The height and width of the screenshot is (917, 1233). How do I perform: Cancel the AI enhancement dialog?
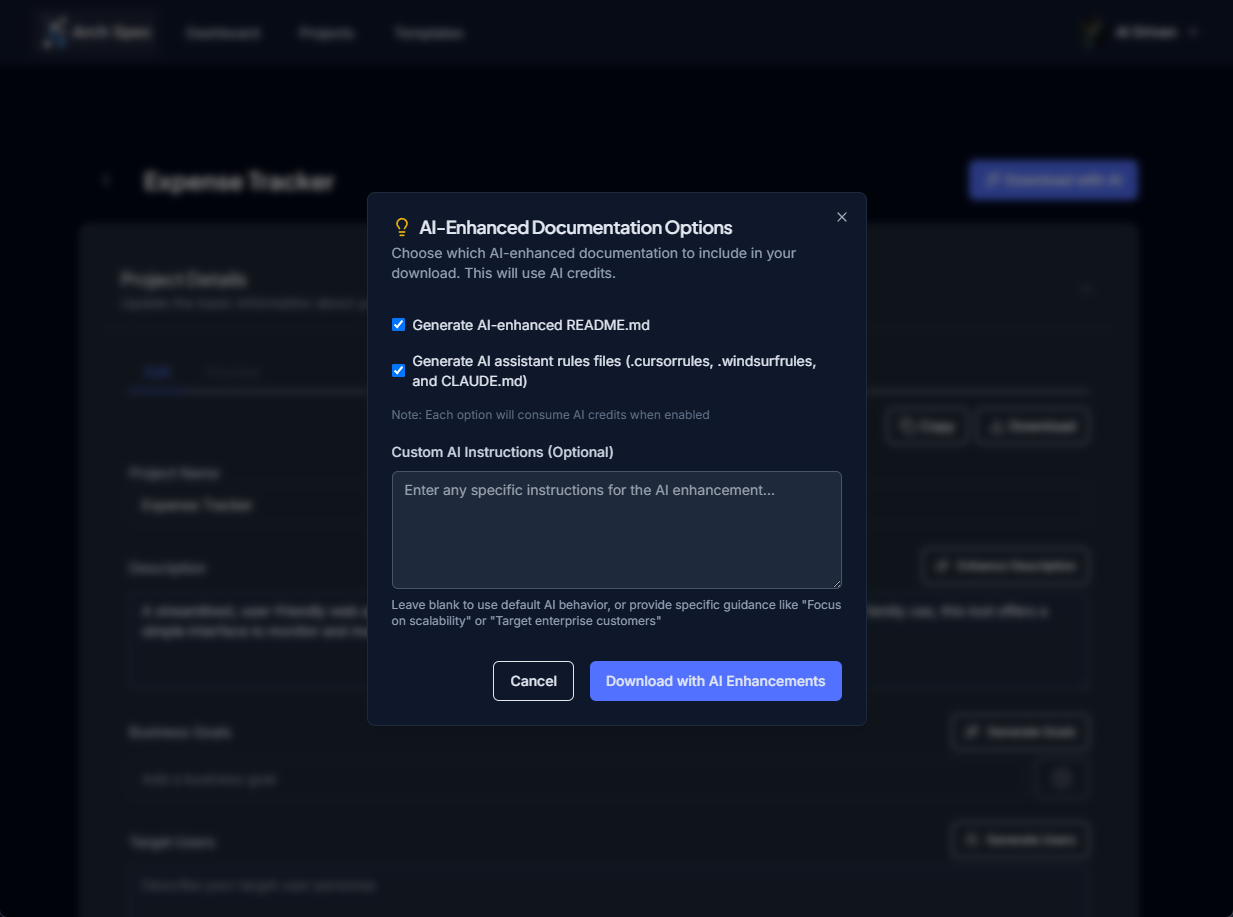(x=533, y=681)
